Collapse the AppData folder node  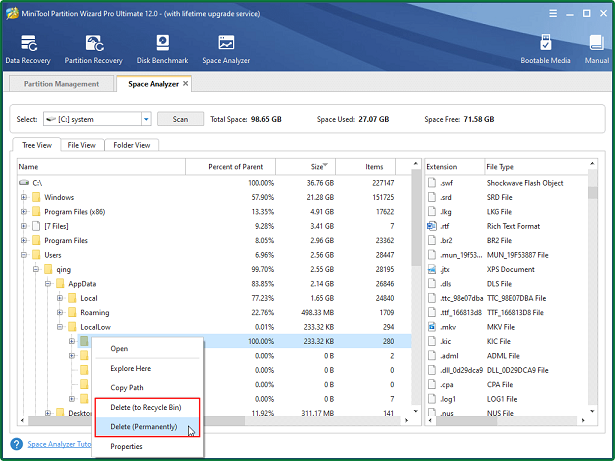click(x=48, y=284)
